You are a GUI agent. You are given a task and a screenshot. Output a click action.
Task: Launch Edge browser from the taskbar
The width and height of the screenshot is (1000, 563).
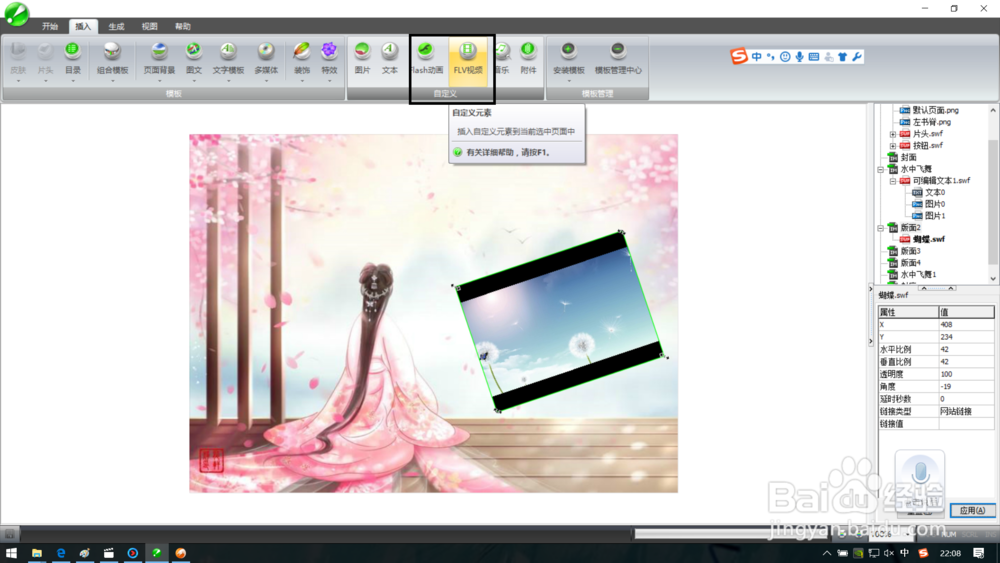tap(61, 553)
